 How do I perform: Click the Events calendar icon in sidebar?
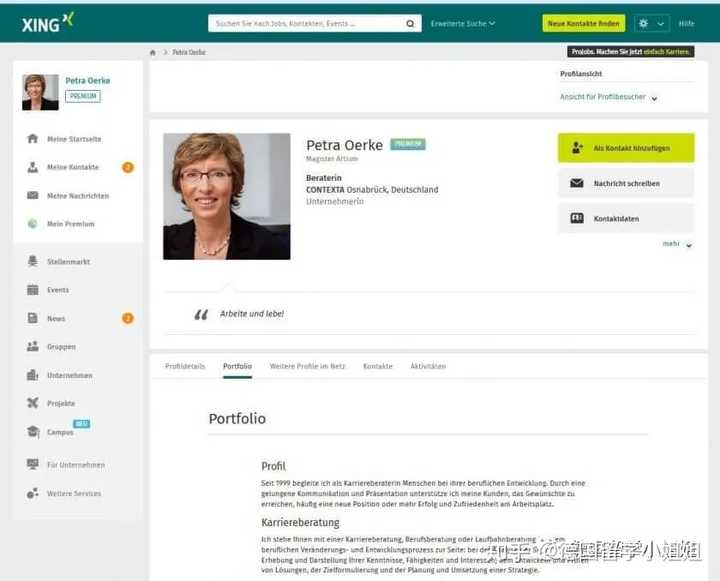[33, 290]
